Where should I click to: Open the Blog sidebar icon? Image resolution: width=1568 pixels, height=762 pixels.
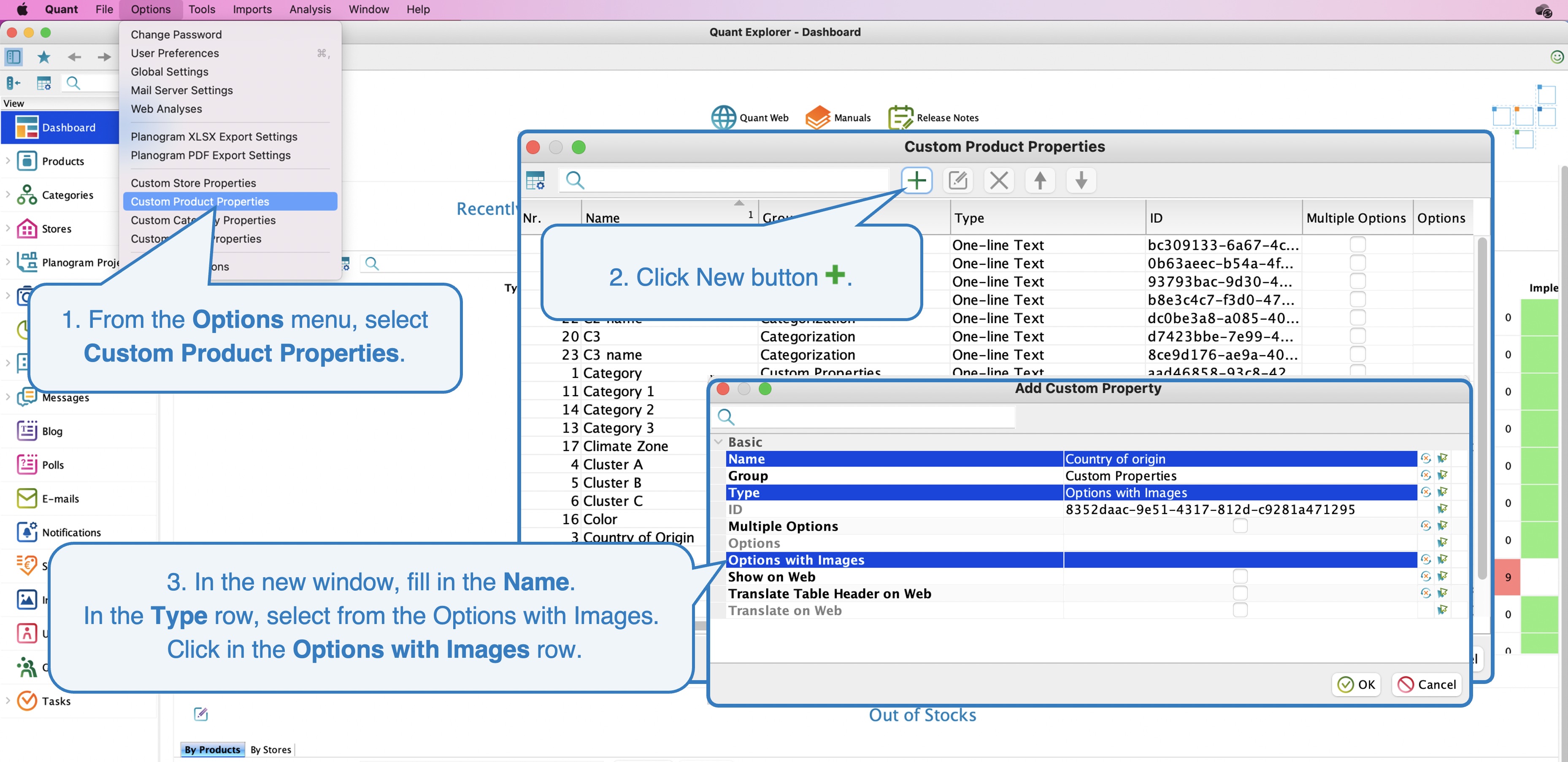pos(27,431)
